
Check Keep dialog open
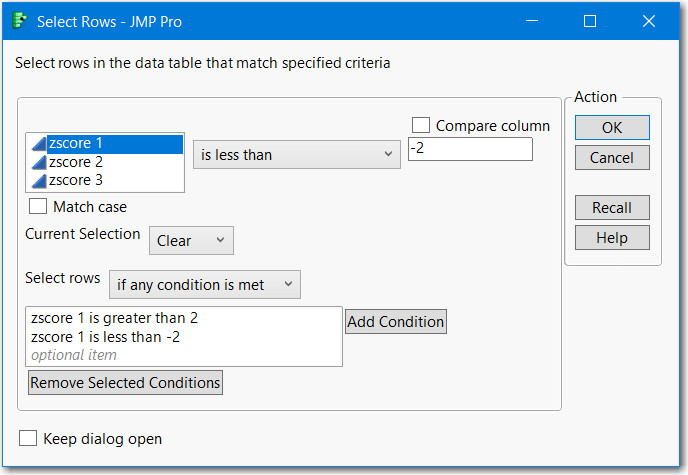coord(28,438)
